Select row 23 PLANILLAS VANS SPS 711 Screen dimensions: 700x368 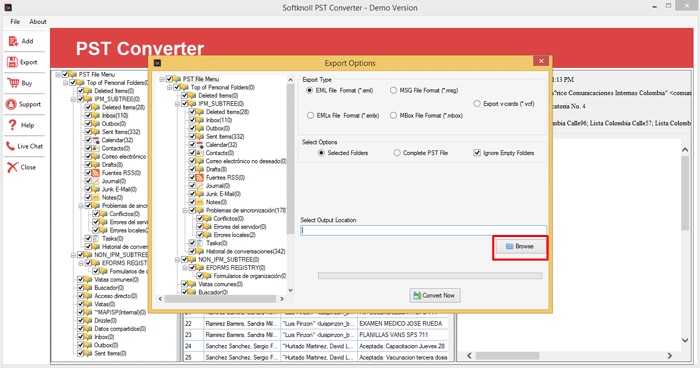pos(316,335)
